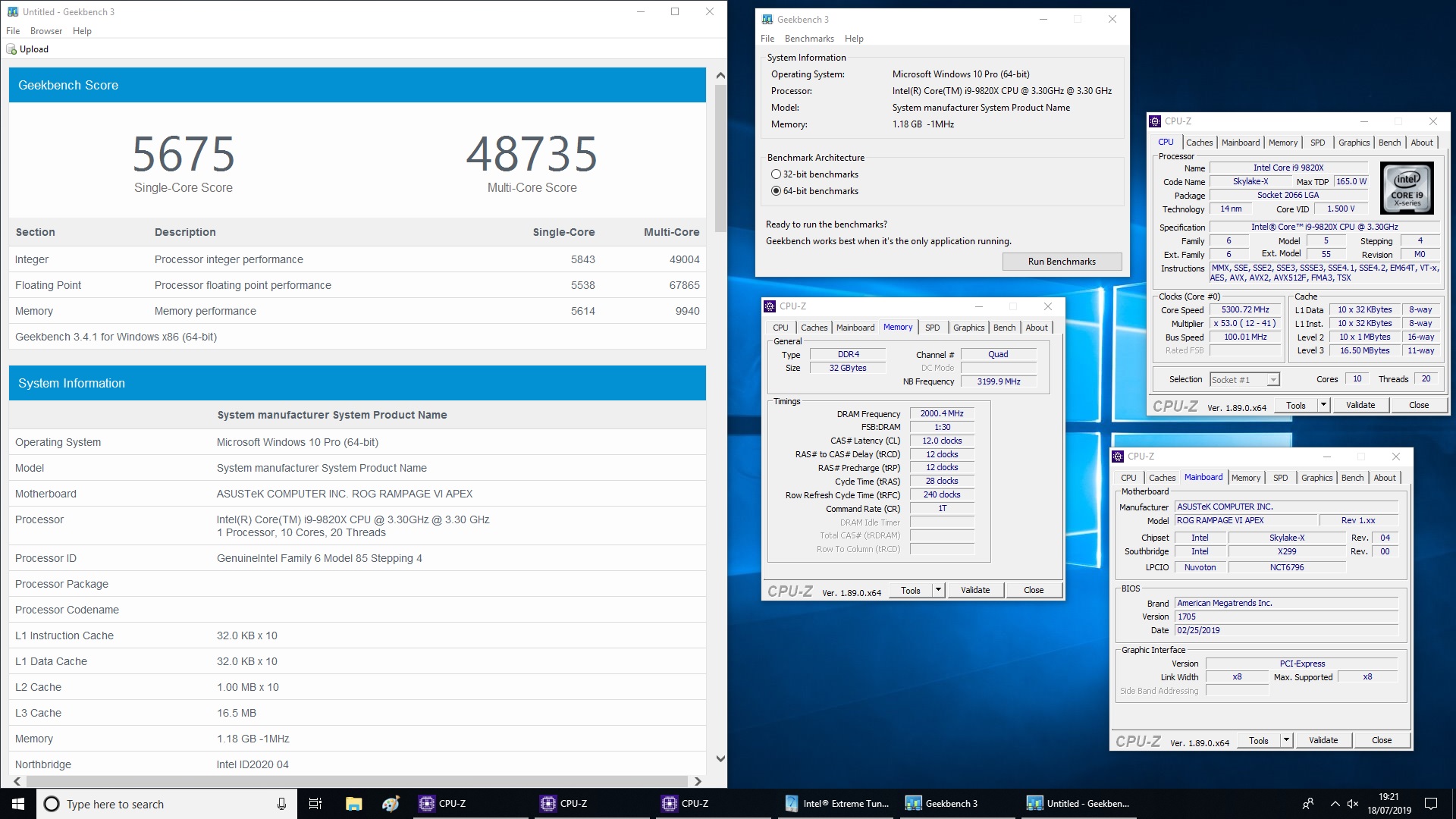This screenshot has height=819, width=1456.
Task: Click Close in CPU-Z Memory window
Action: (x=1034, y=590)
